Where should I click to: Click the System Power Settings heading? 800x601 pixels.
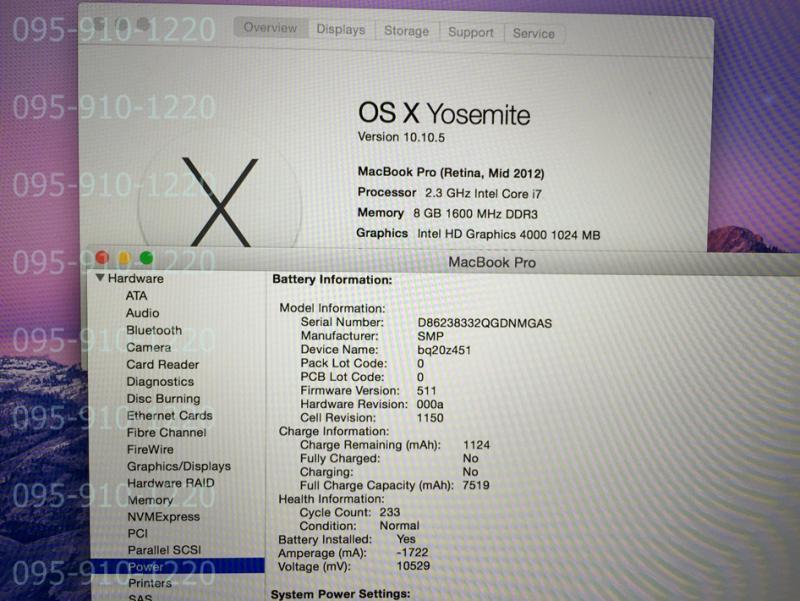[x=340, y=594]
